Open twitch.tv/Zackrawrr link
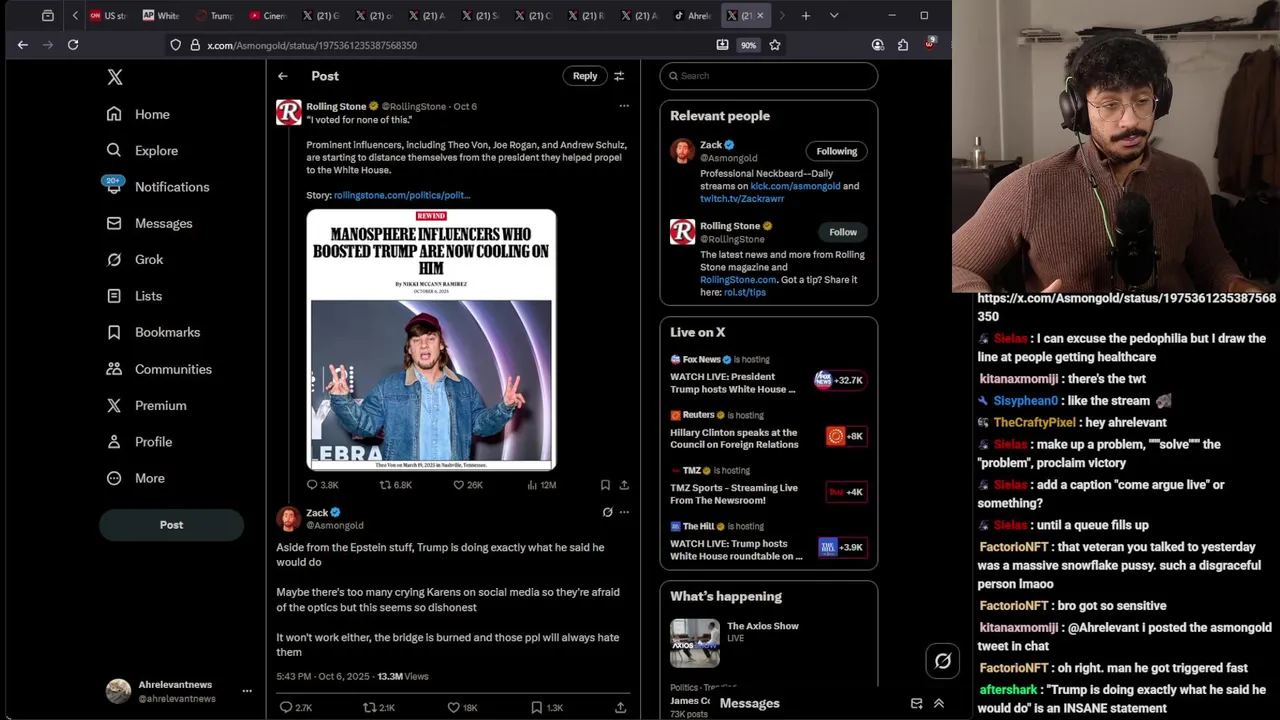This screenshot has width=1280, height=720. coord(742,199)
